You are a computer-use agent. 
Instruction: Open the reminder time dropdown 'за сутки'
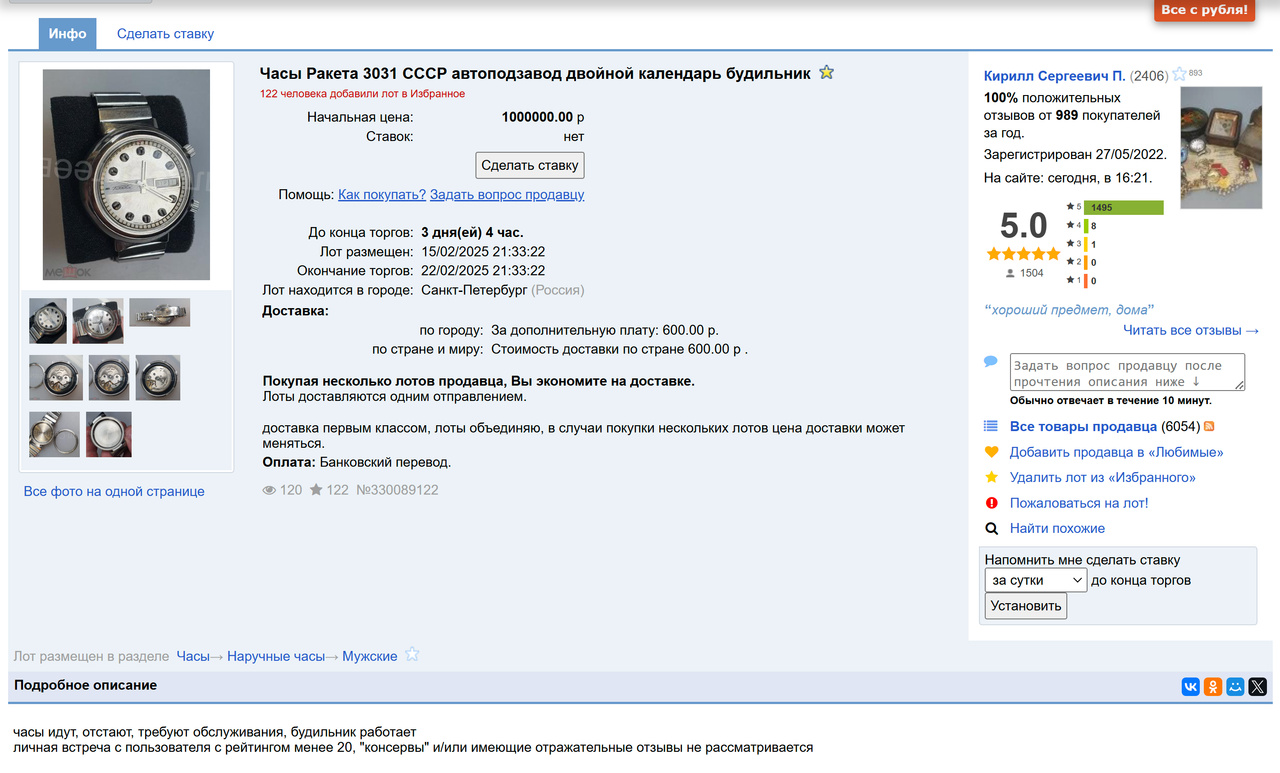[x=1035, y=580]
